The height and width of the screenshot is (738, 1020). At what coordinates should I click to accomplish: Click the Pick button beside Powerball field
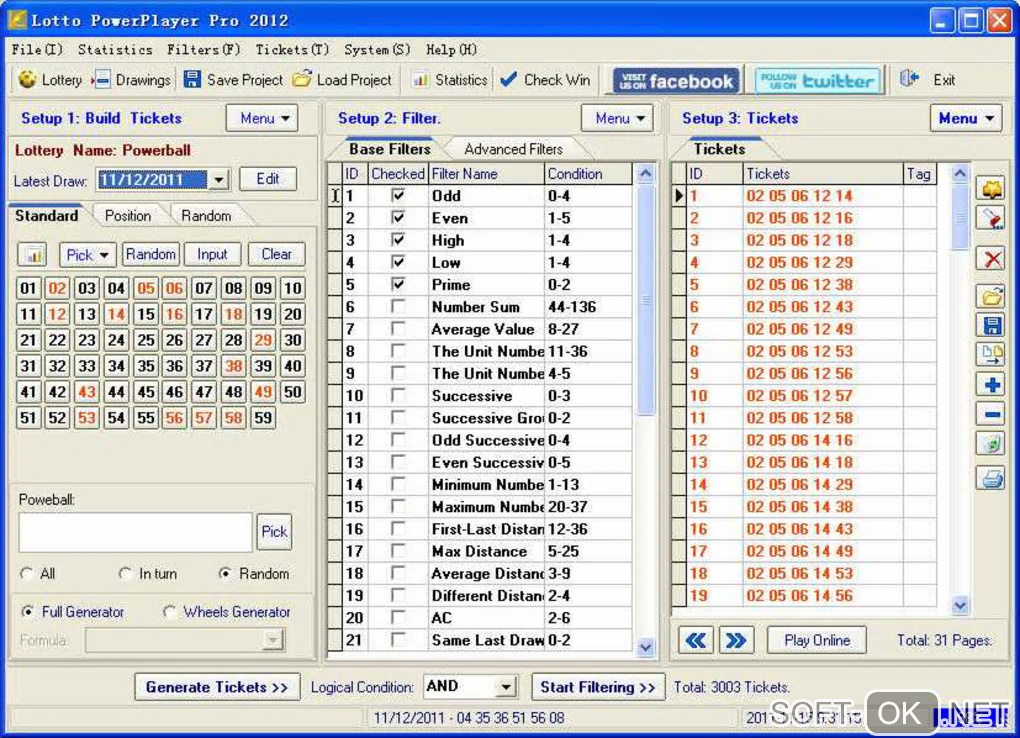click(x=274, y=532)
